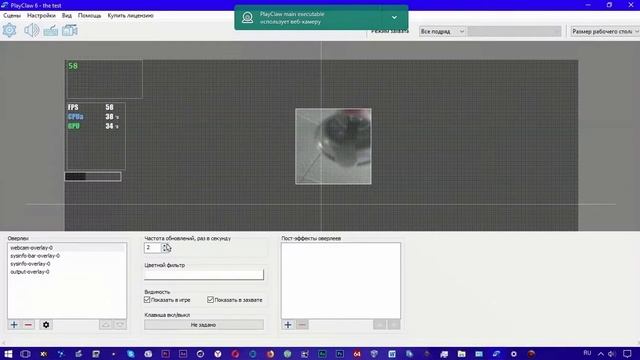Show hidden system tray icons
The height and width of the screenshot is (360, 640).
click(601, 354)
